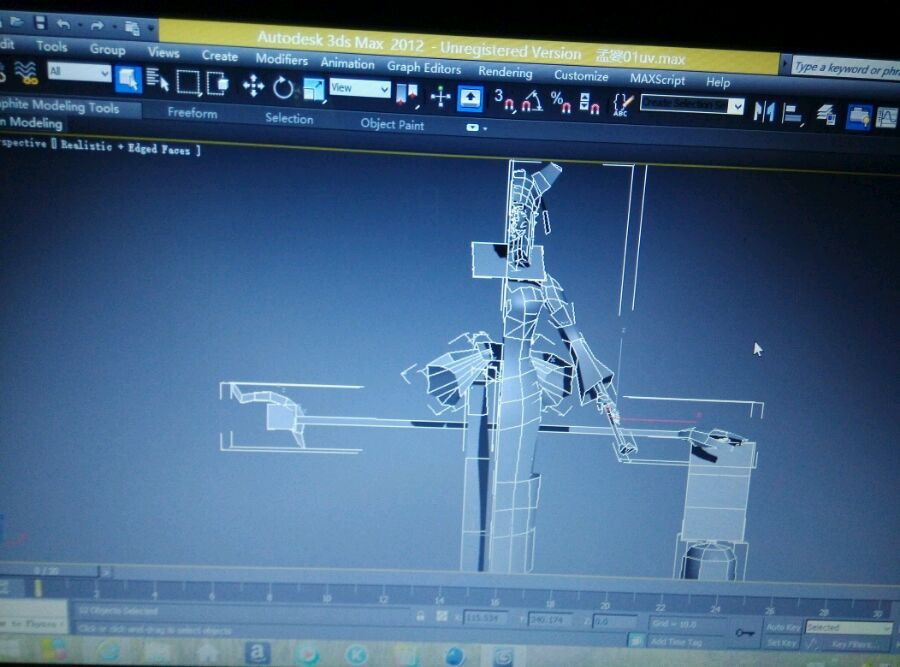Open the Modifiers menu

[281, 59]
